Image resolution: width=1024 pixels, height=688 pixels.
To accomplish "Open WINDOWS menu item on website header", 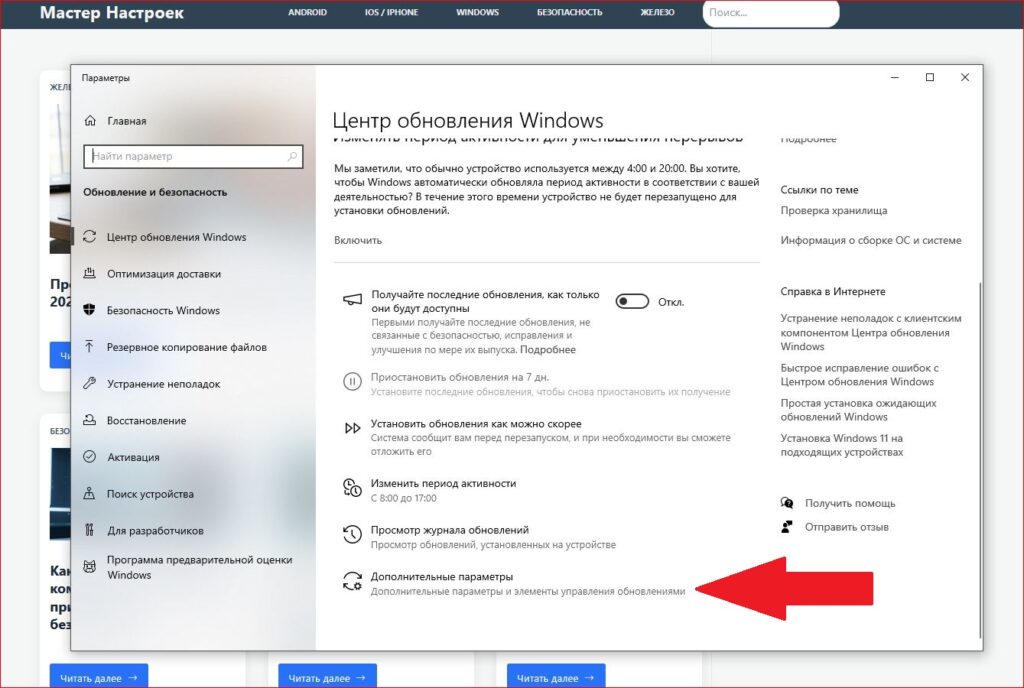I will [x=477, y=12].
